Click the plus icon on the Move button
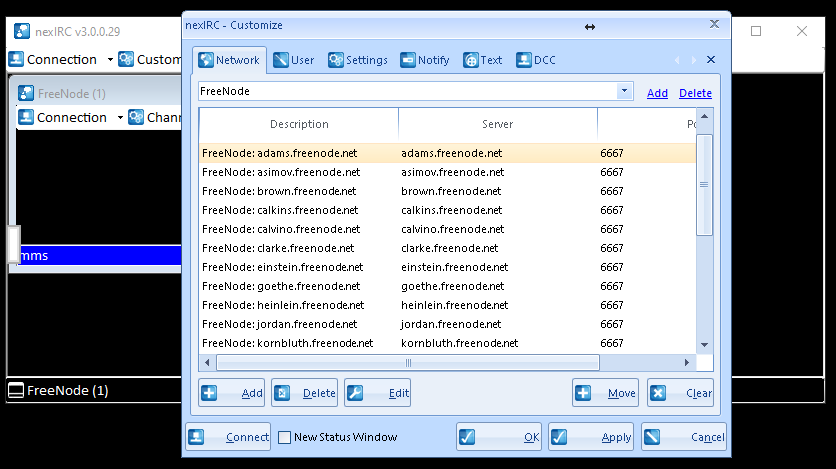The width and height of the screenshot is (836, 469). 583,393
